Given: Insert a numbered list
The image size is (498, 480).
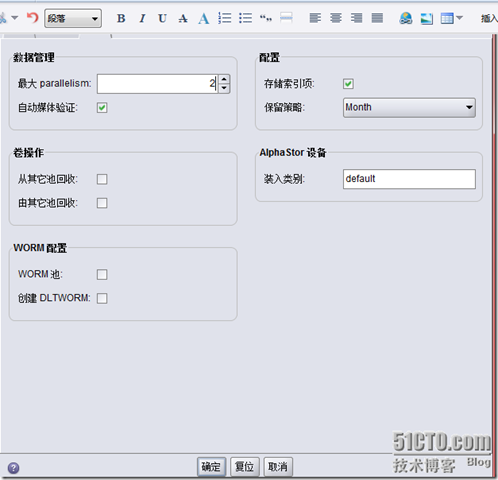Looking at the screenshot, I should [x=225, y=18].
